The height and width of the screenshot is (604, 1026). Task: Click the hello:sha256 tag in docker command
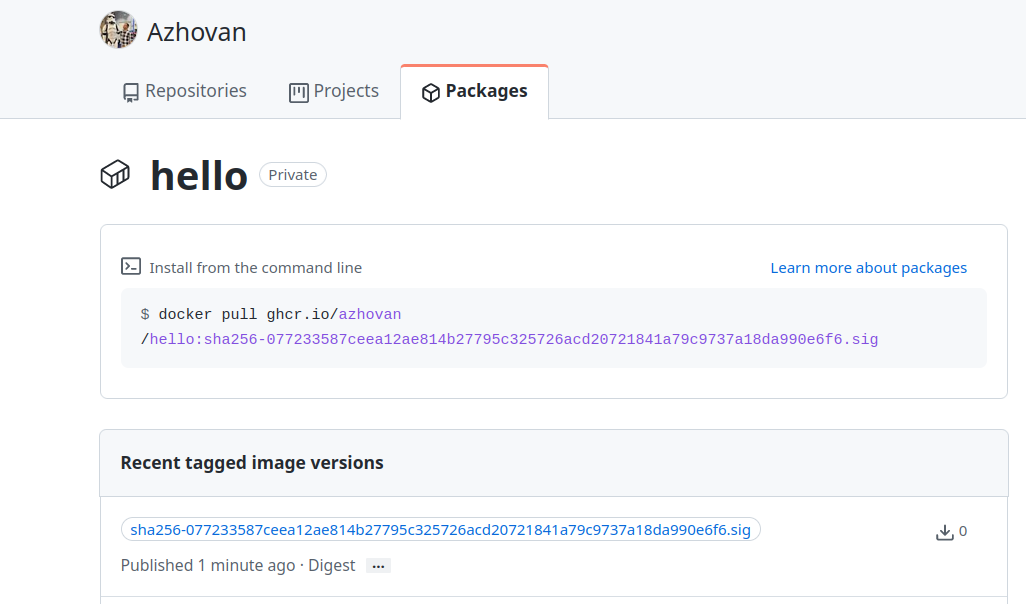pos(514,340)
